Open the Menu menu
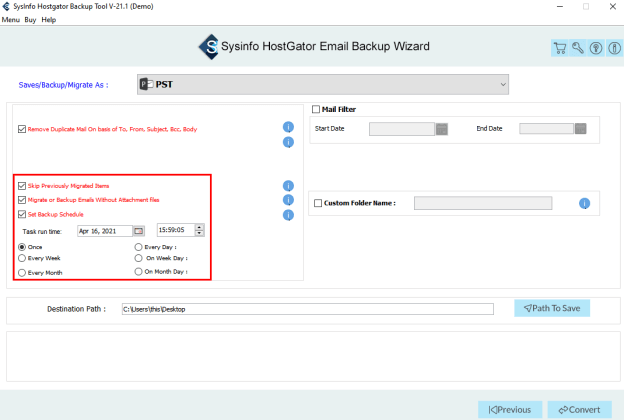Viewport: 624px width, 420px height. [10, 20]
